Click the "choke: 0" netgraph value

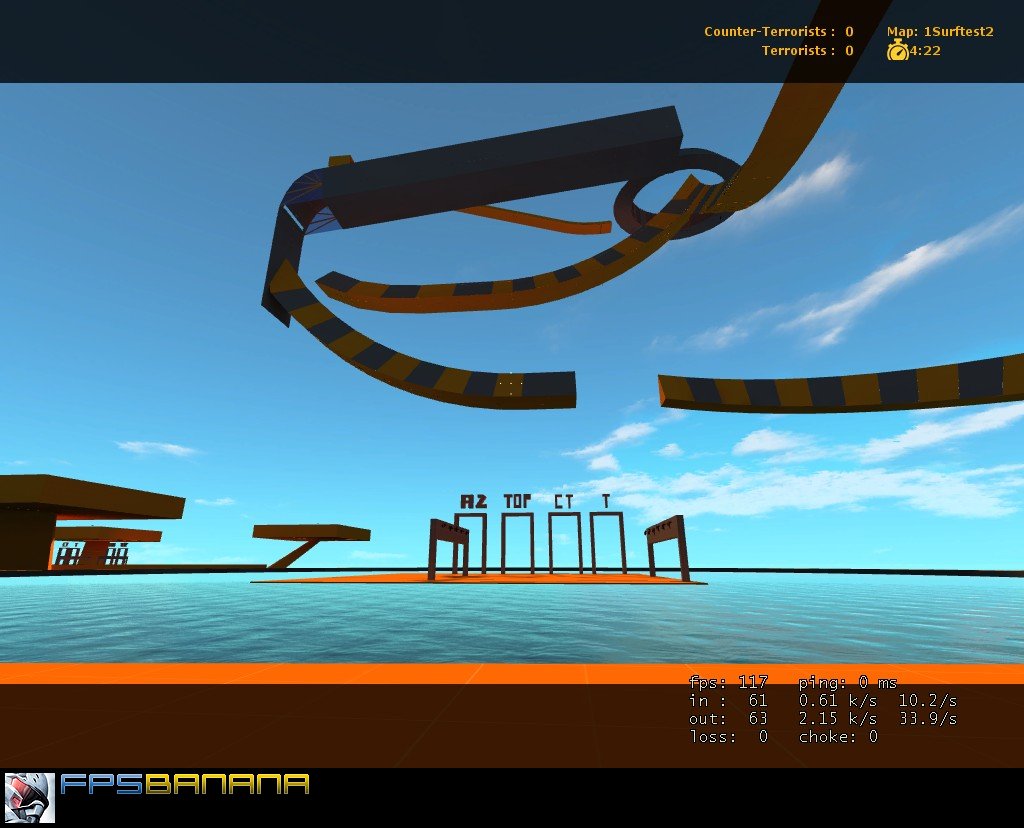[838, 737]
